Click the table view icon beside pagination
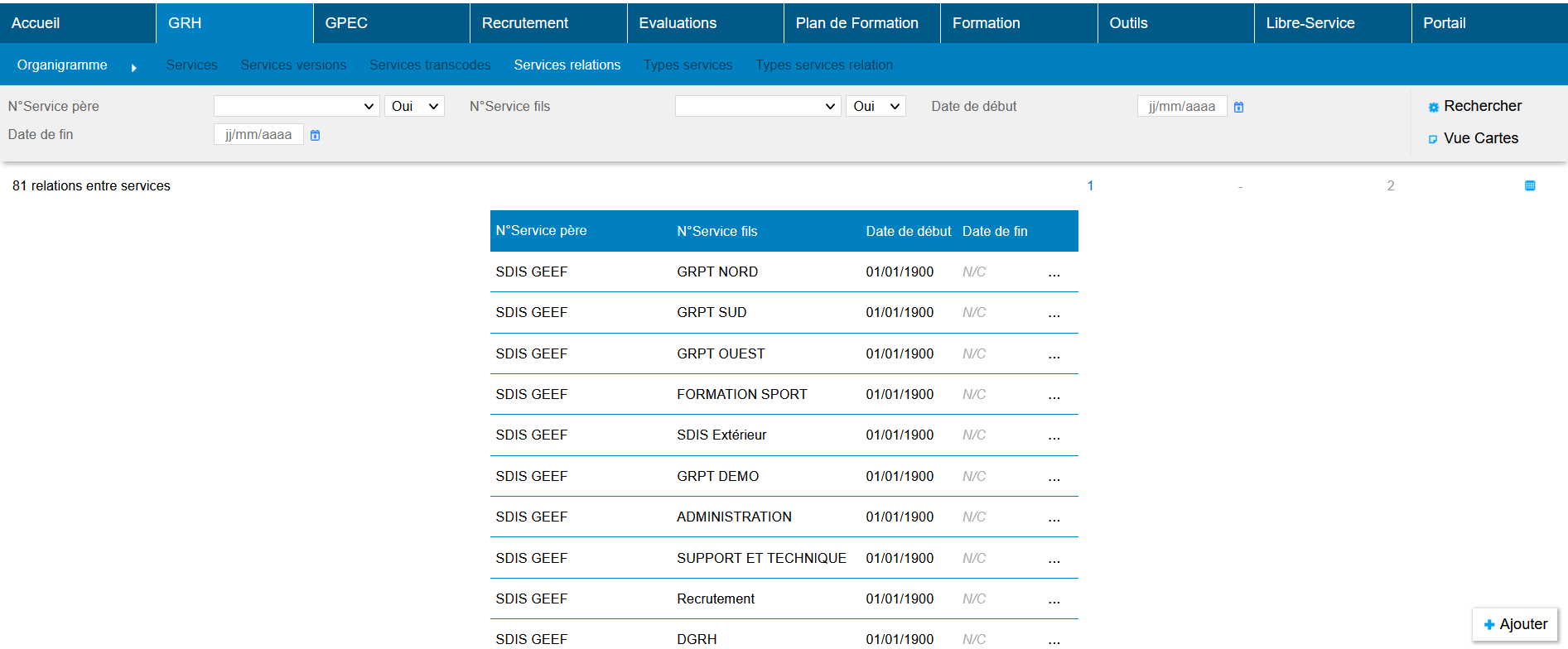Image resolution: width=1568 pixels, height=649 pixels. click(1529, 185)
